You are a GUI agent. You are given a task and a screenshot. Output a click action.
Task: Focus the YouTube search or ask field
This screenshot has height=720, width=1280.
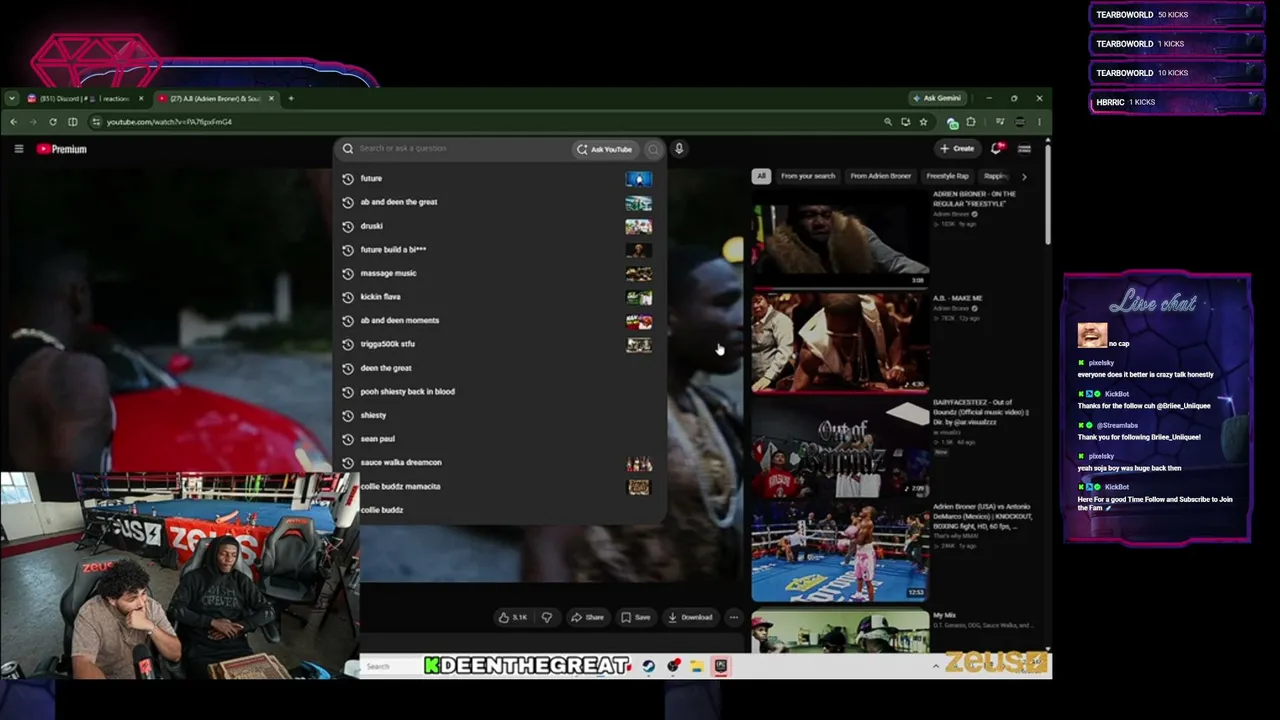(x=455, y=149)
